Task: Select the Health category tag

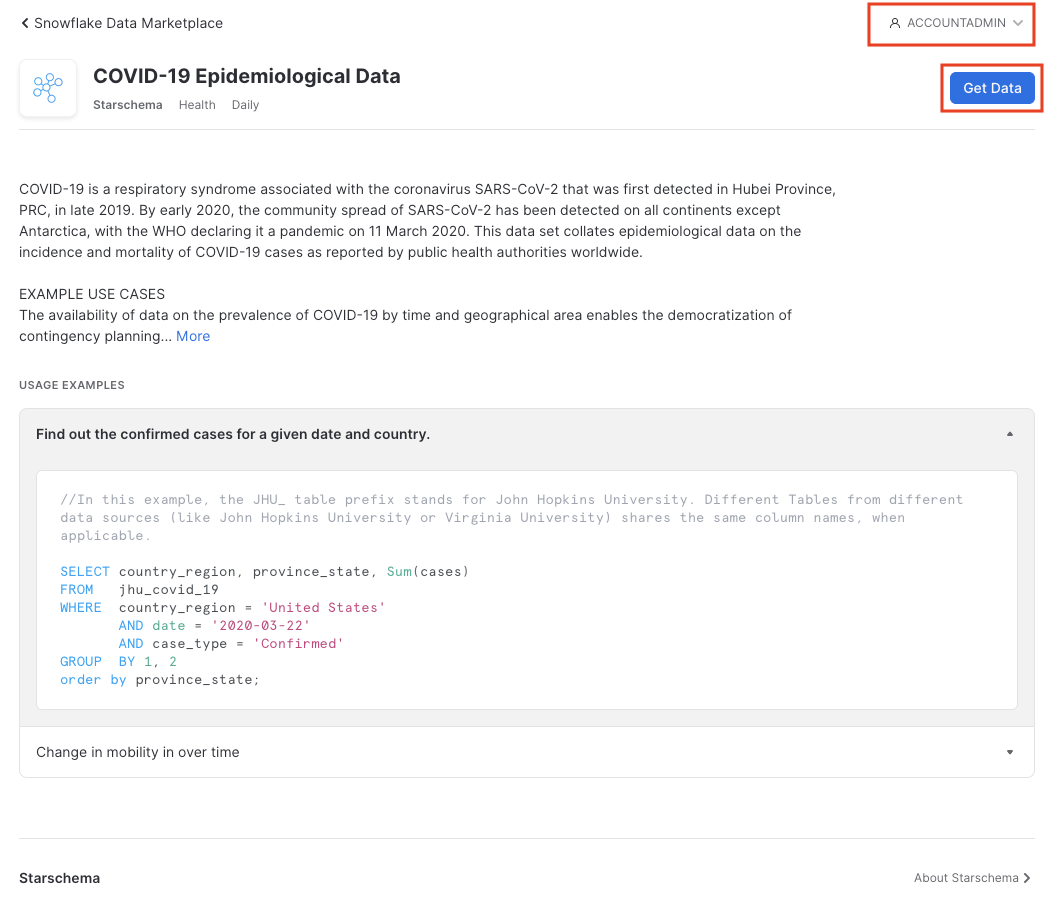Action: pyautogui.click(x=197, y=105)
